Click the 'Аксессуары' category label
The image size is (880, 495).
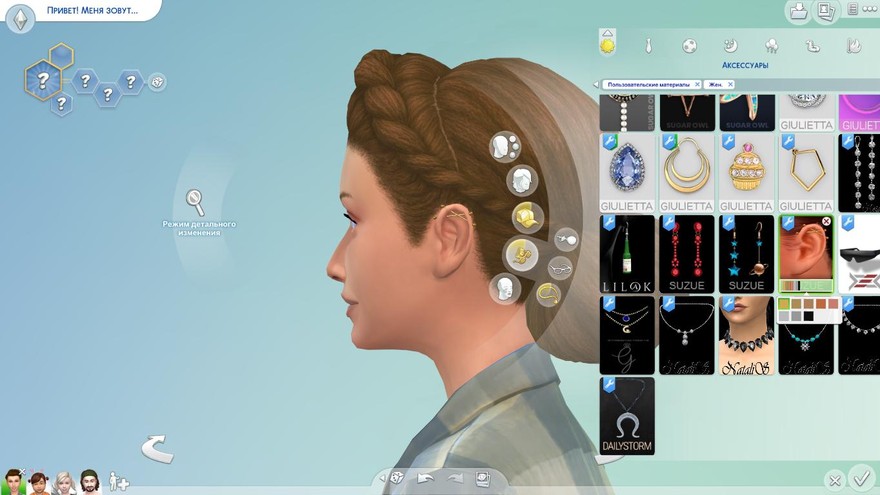(x=745, y=66)
